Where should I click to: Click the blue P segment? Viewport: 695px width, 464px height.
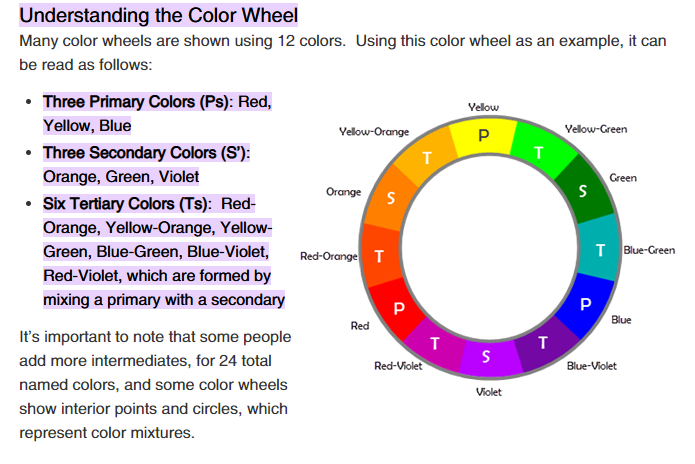pos(585,305)
